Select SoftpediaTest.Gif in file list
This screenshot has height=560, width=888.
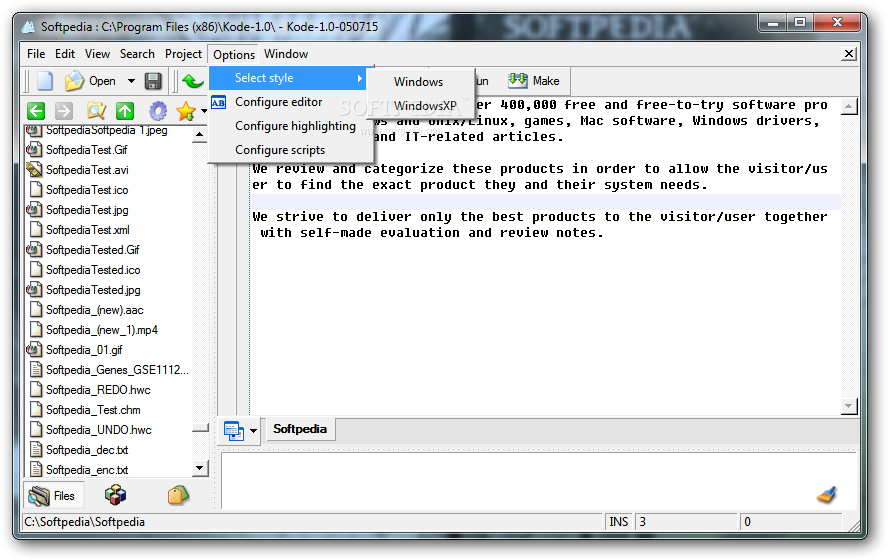click(x=87, y=150)
